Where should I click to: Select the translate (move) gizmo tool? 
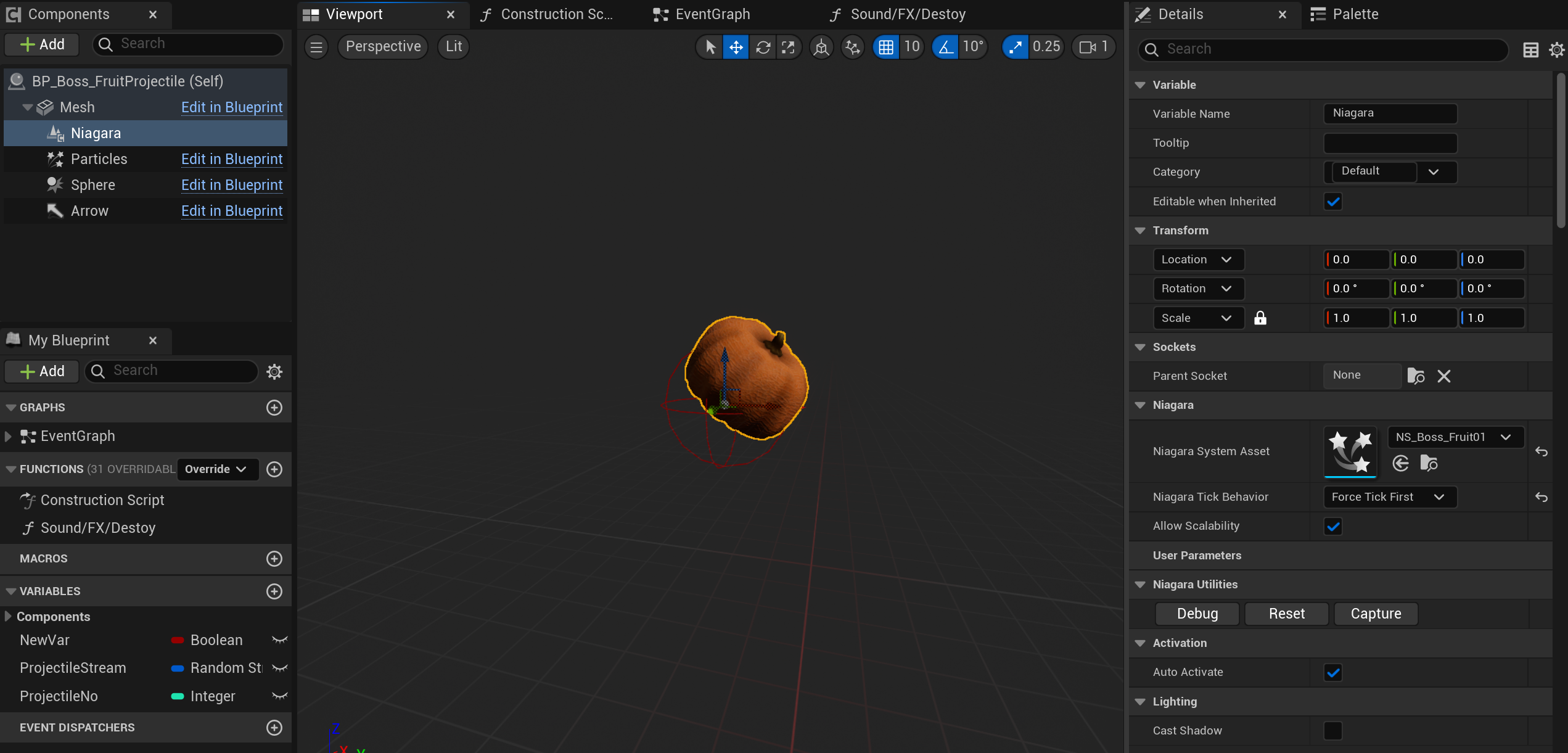click(736, 47)
